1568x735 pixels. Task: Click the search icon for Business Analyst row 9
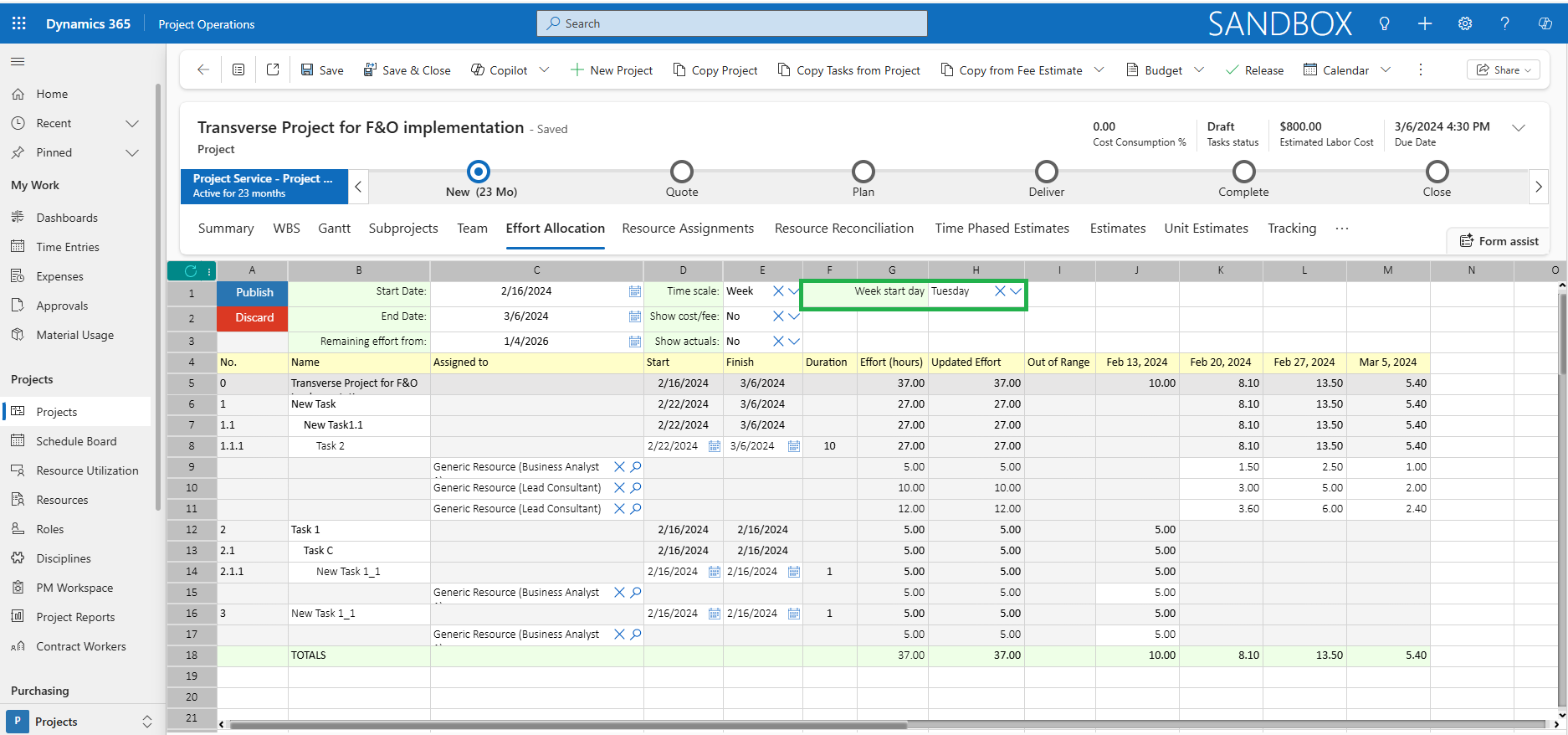coord(636,467)
